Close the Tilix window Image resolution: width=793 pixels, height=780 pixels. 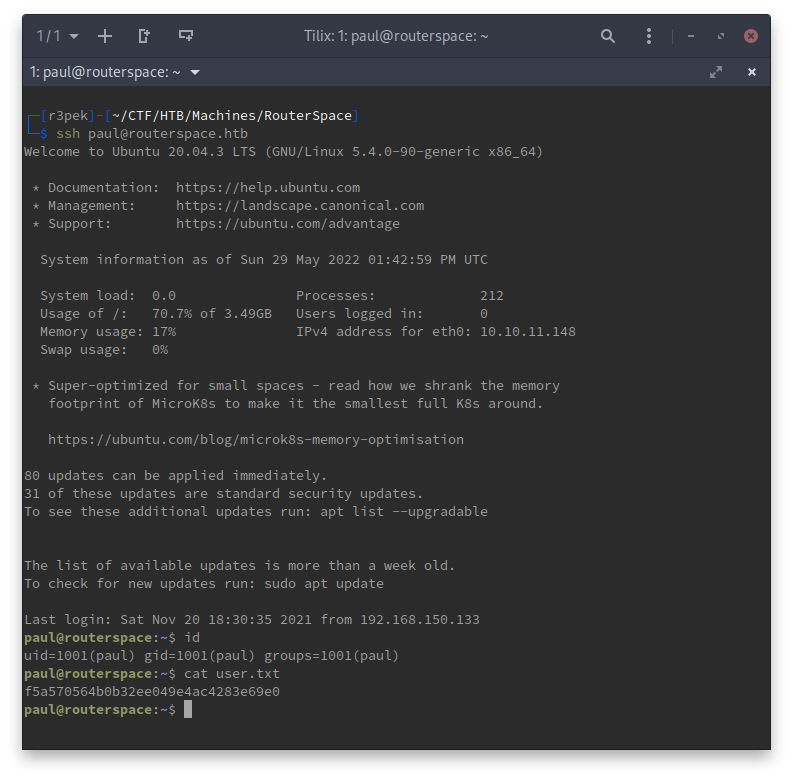751,36
